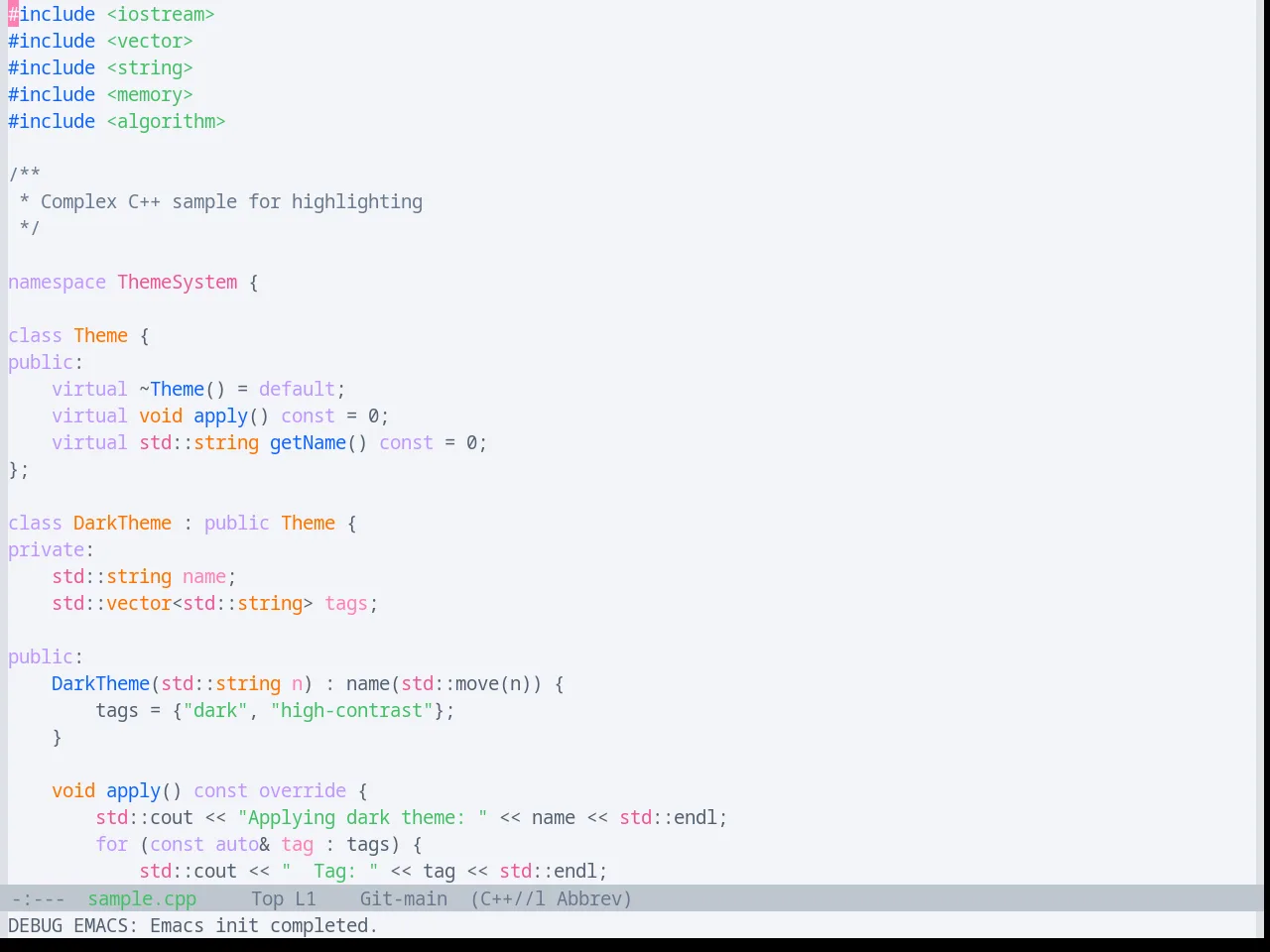Screen dimensions: 1270x952
Task: Open the Git-main version control indicator
Action: click(x=403, y=898)
